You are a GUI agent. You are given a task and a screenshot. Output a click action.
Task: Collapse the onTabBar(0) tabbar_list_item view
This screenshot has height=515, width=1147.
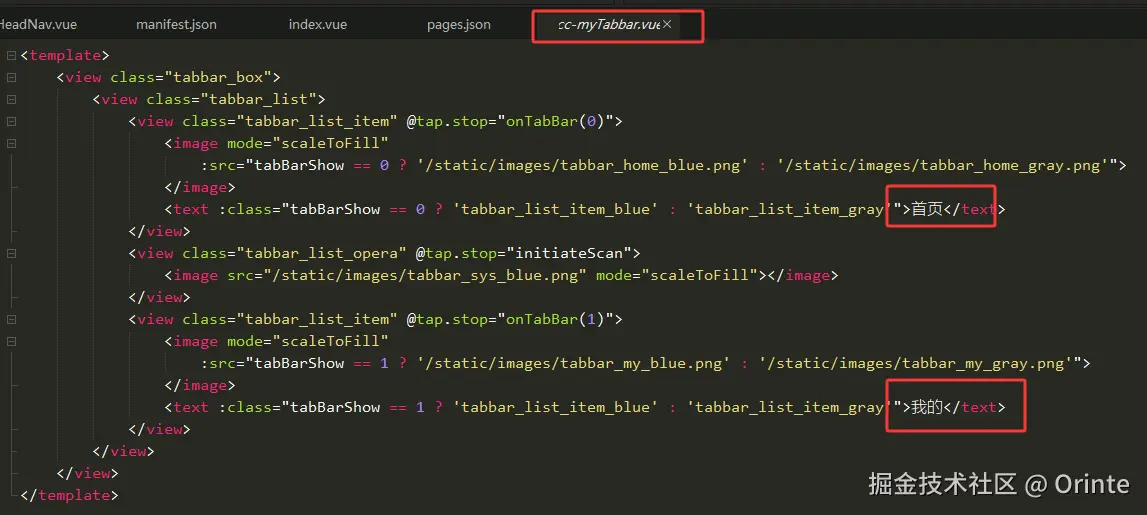11,121
